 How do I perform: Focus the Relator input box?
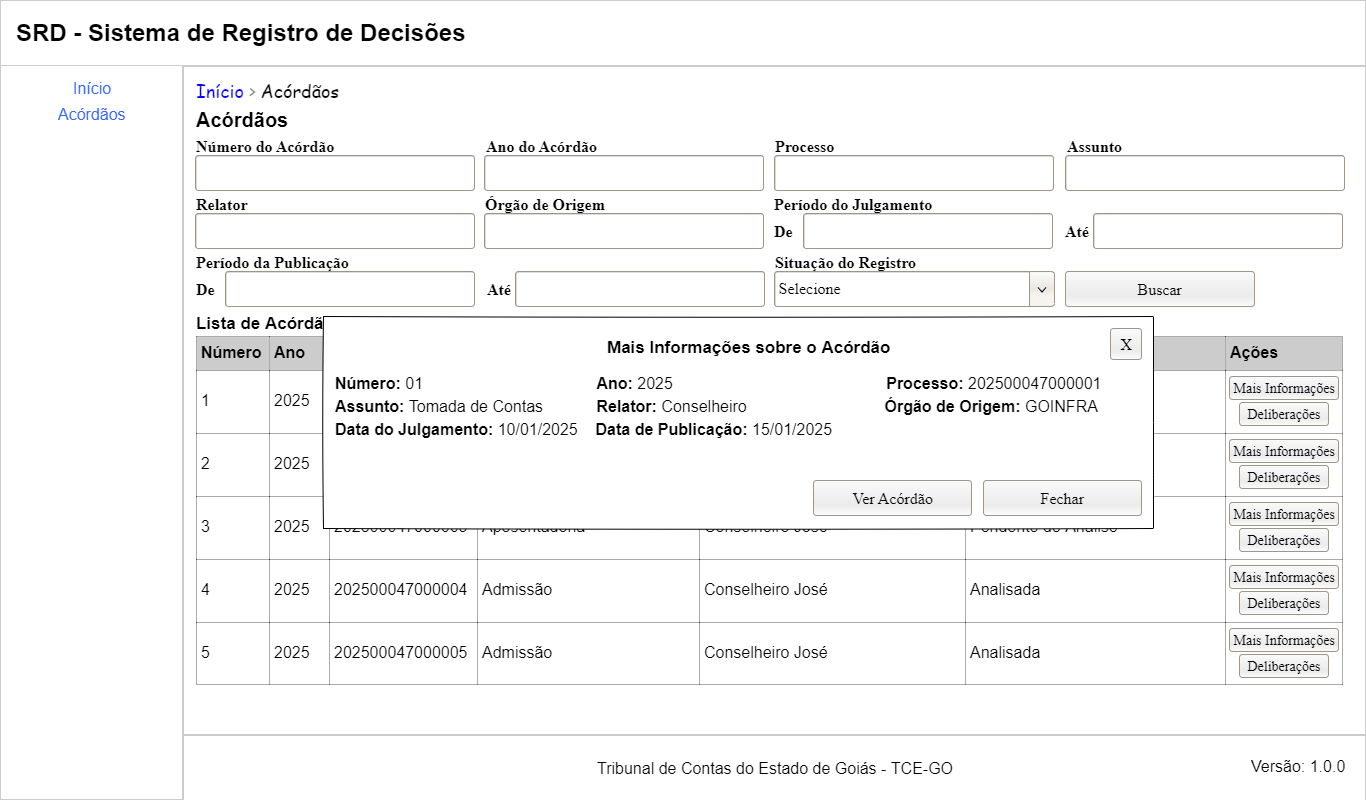(335, 231)
